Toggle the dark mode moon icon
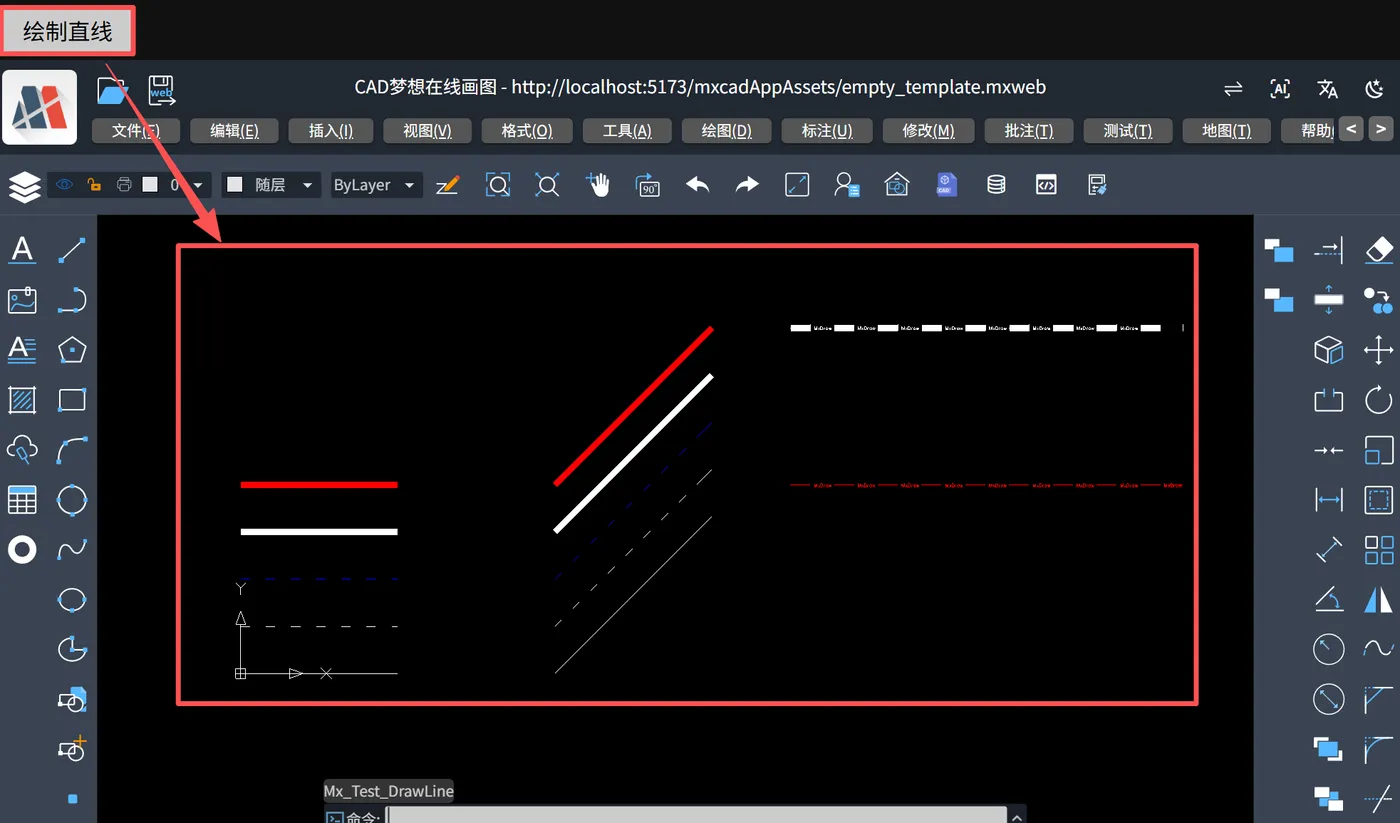Image resolution: width=1400 pixels, height=823 pixels. coord(1374,89)
